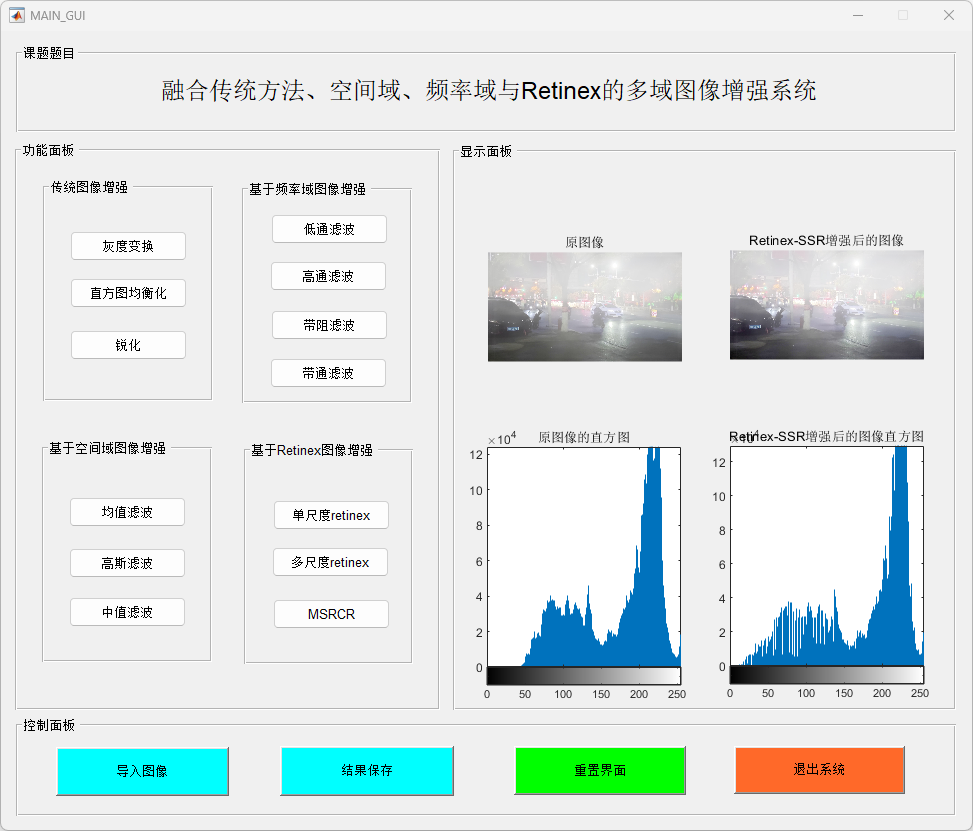
Task: Click the Retinex-SSR enhanced image preview
Action: point(826,305)
